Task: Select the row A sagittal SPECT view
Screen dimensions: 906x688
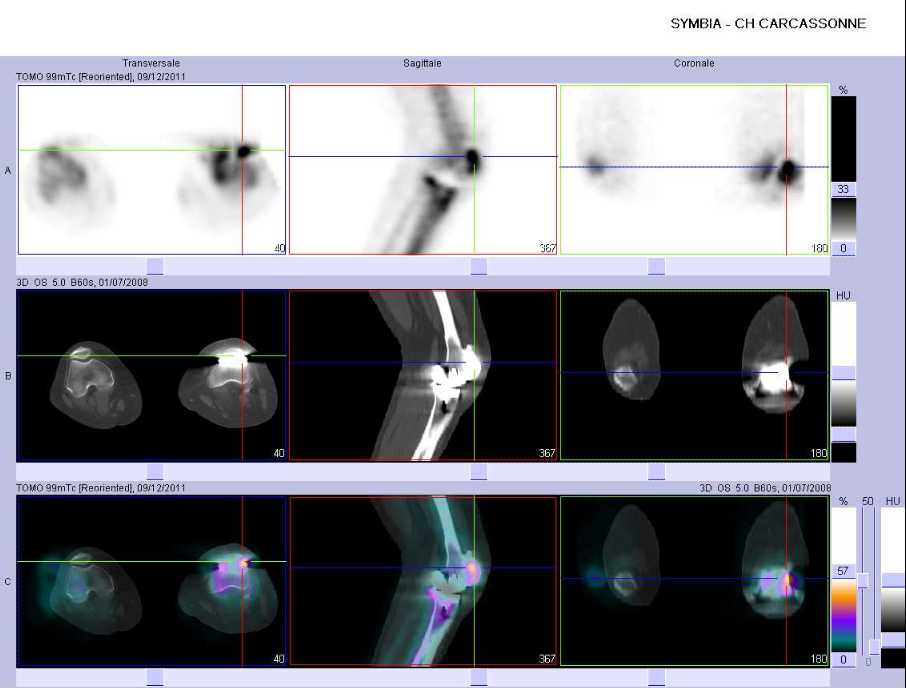Action: pyautogui.click(x=422, y=170)
